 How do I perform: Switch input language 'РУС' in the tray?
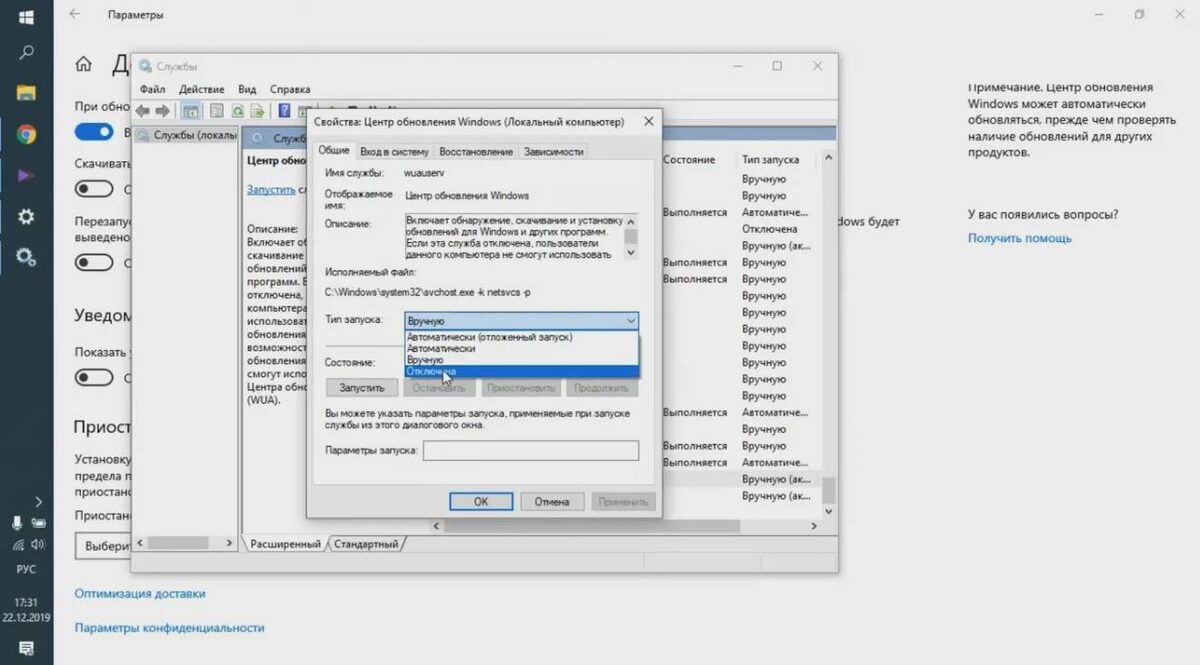(x=26, y=568)
